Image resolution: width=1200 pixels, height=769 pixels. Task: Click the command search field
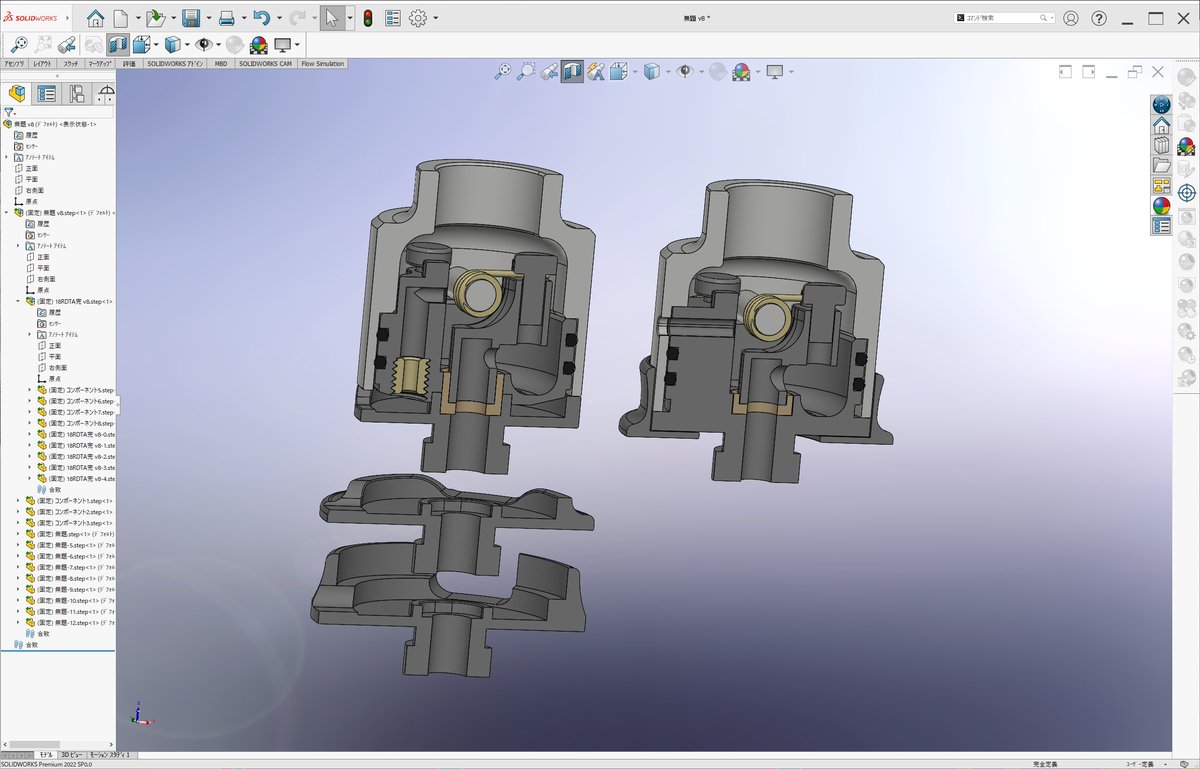pos(1003,18)
